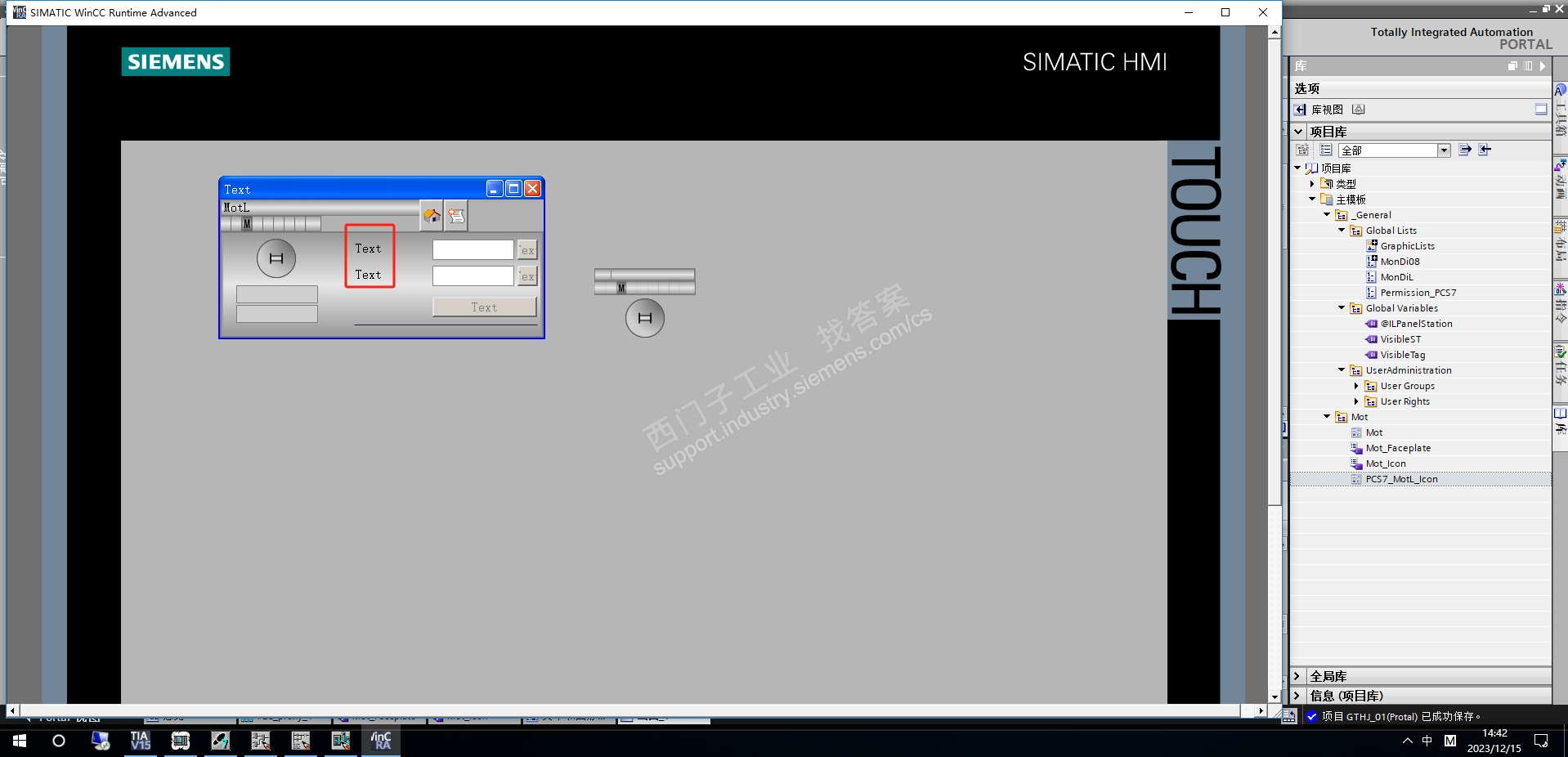Click the first project library toolbar icon
1568x757 pixels.
(1302, 150)
